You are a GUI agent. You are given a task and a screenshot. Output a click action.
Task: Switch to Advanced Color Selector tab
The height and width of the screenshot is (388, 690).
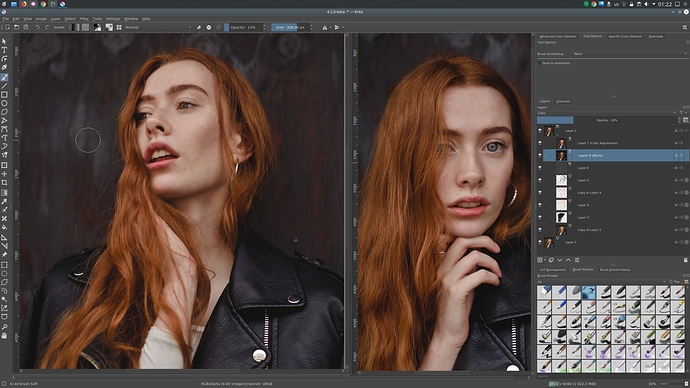tap(558, 37)
